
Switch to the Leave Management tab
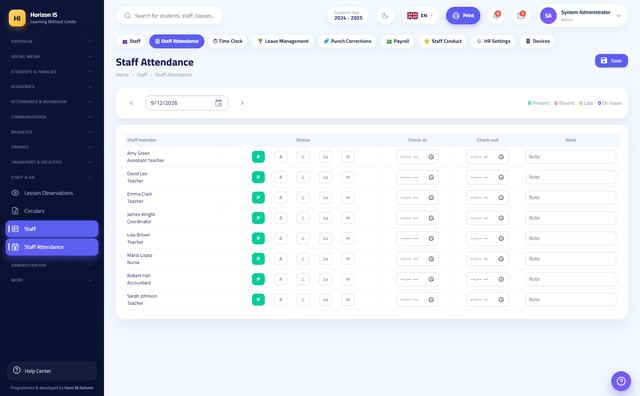283,41
